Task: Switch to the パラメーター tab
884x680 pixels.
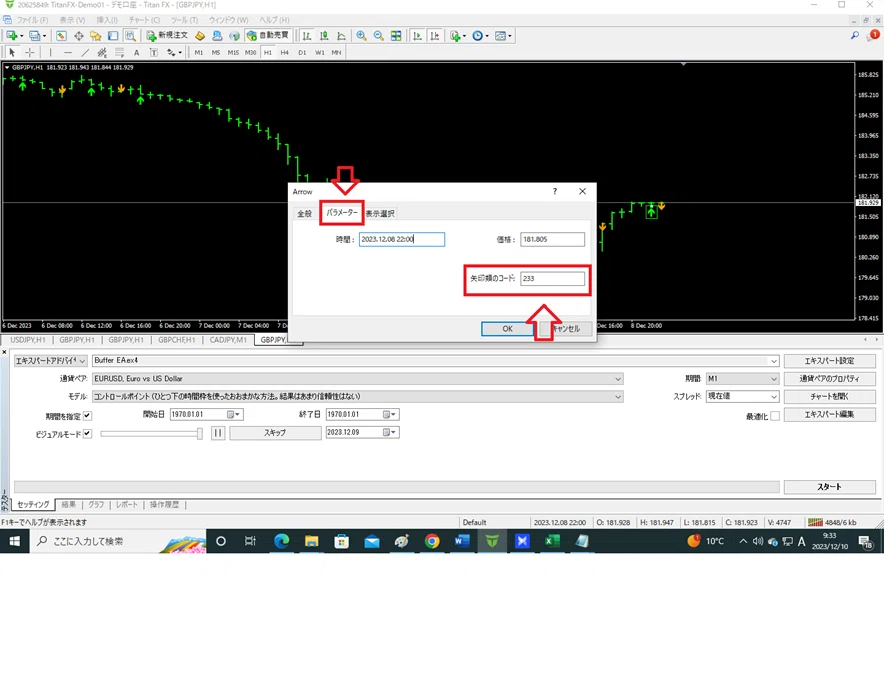Action: (x=342, y=213)
